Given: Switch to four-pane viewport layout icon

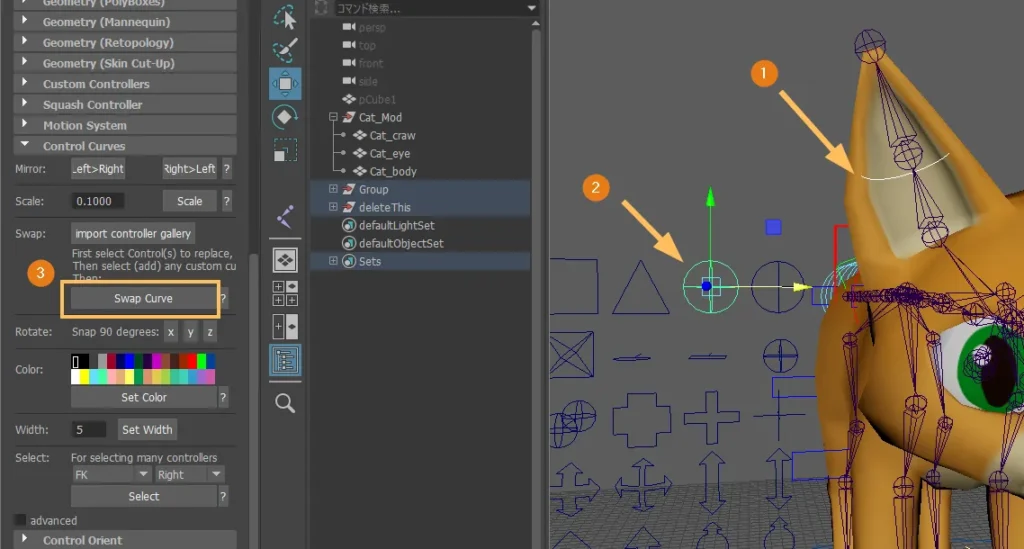Looking at the screenshot, I should click(285, 293).
